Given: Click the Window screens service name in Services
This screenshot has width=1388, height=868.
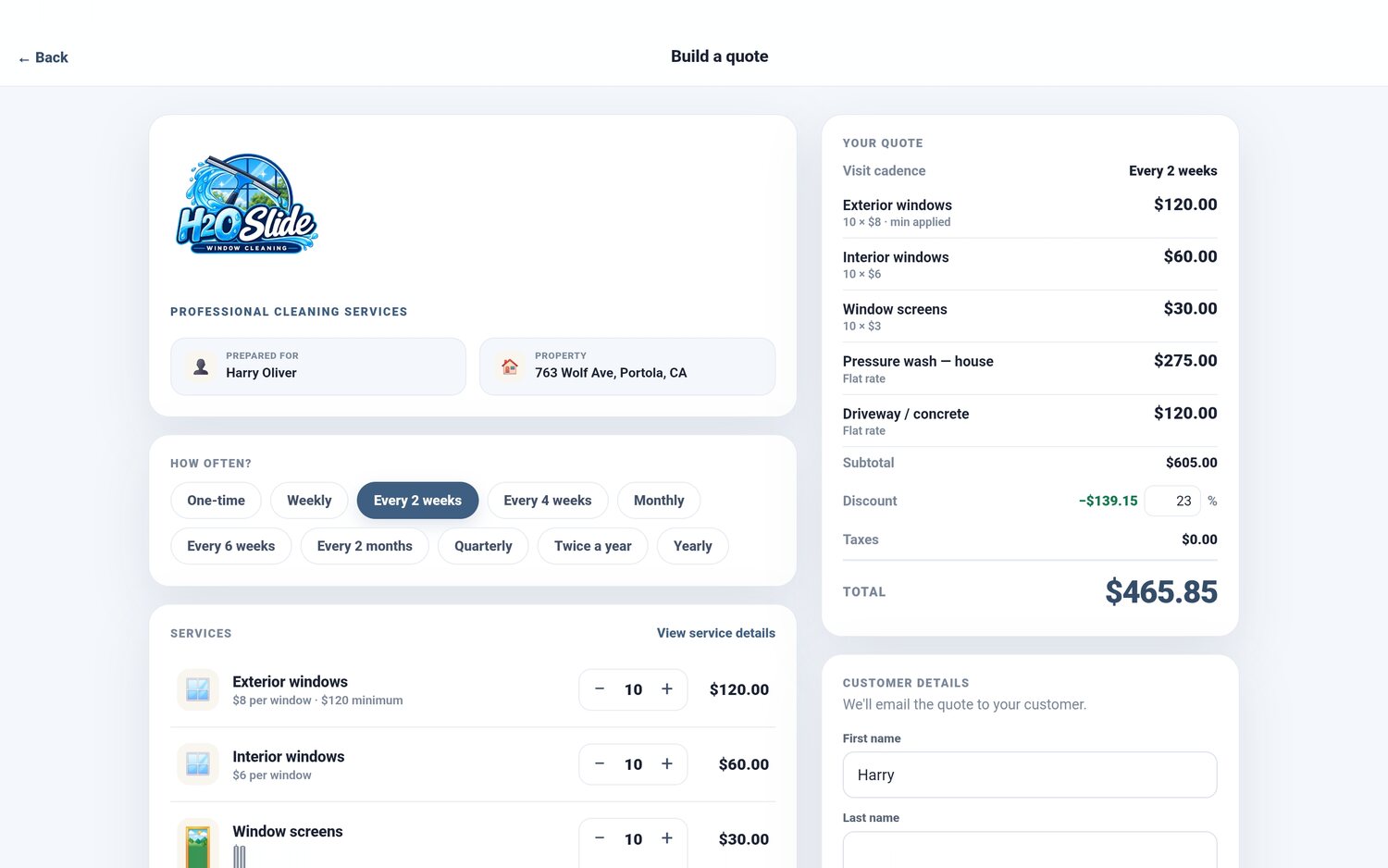Looking at the screenshot, I should (x=288, y=832).
